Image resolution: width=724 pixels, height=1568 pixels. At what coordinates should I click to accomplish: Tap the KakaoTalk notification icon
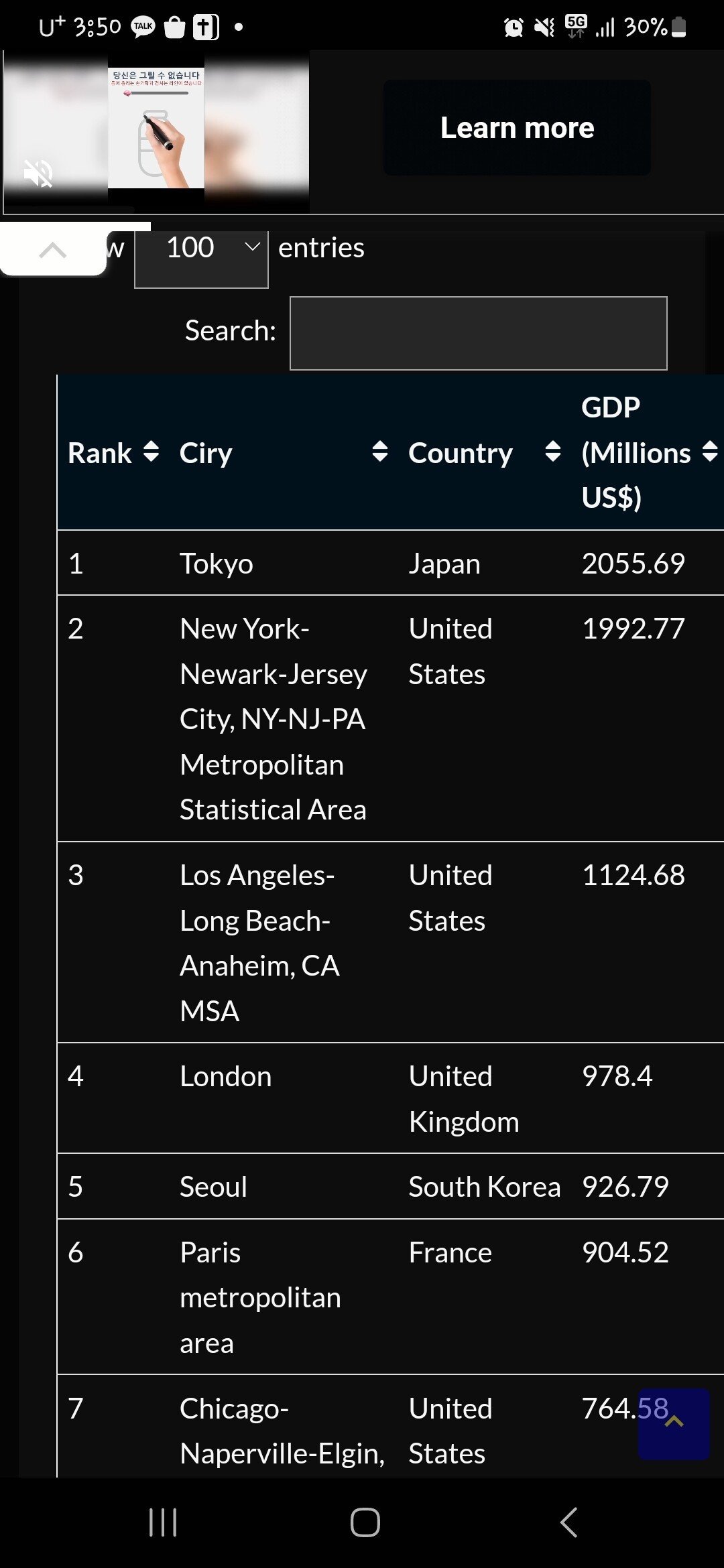(x=143, y=27)
